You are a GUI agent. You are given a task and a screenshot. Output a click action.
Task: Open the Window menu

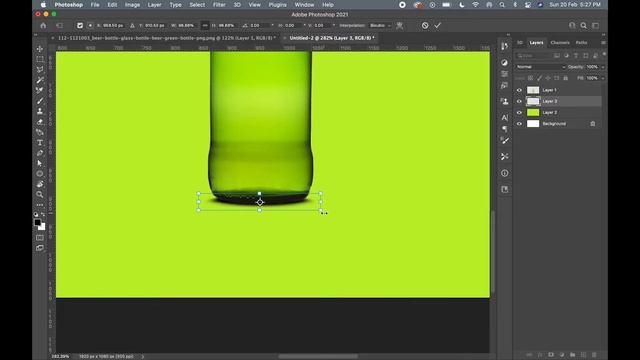304,5
